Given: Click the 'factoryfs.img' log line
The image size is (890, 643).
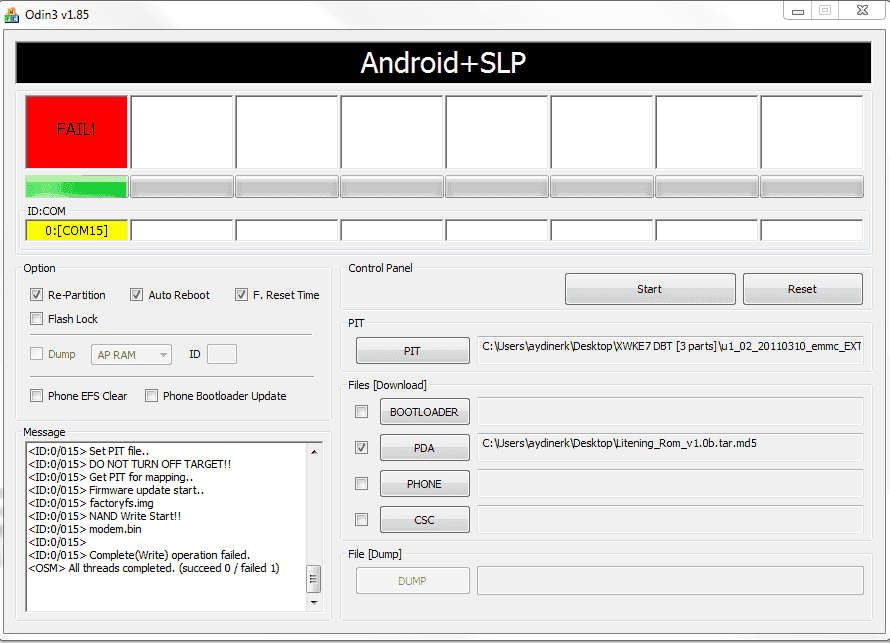Looking at the screenshot, I should 91,503.
